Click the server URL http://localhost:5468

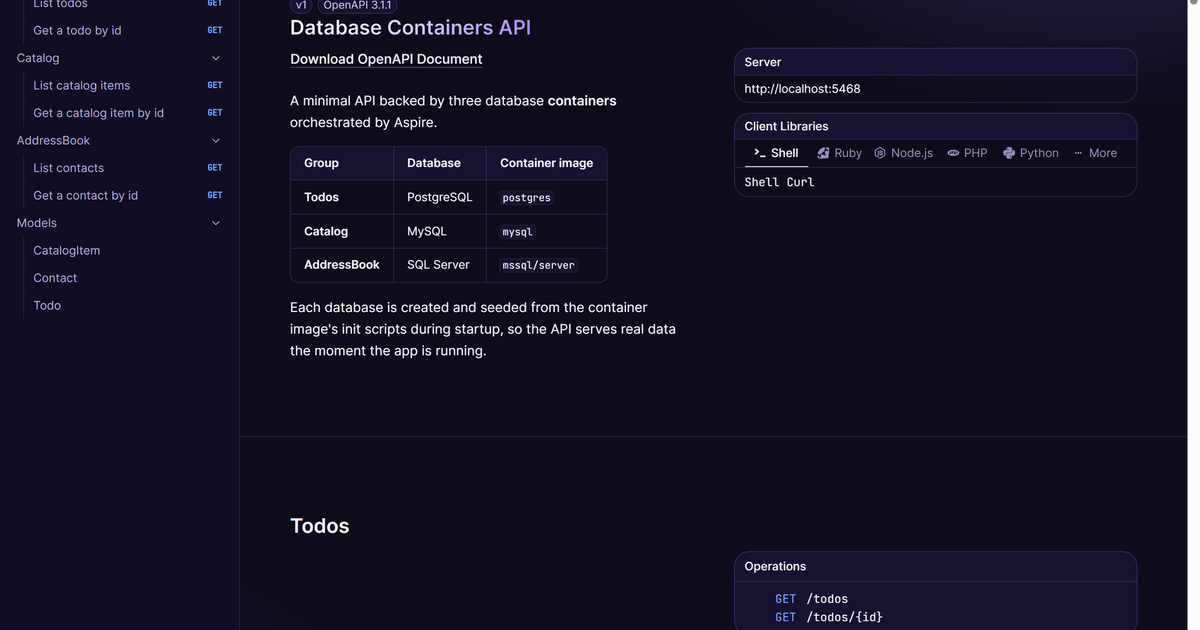(802, 88)
